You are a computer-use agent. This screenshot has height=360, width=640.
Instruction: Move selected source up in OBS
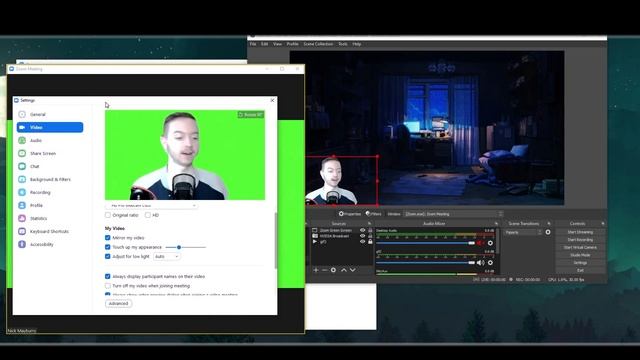point(344,270)
